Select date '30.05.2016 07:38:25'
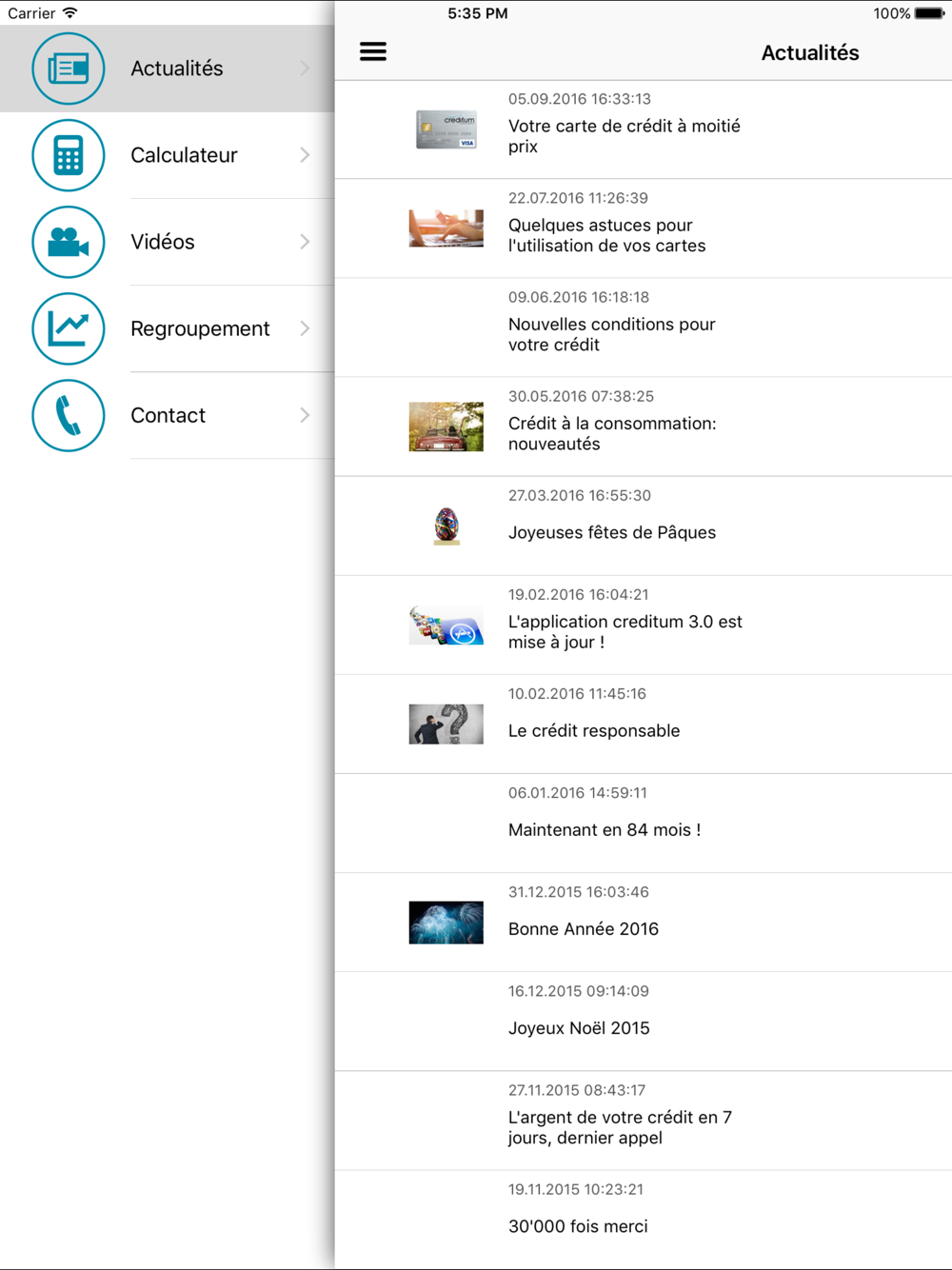This screenshot has height=1270, width=952. tap(581, 396)
